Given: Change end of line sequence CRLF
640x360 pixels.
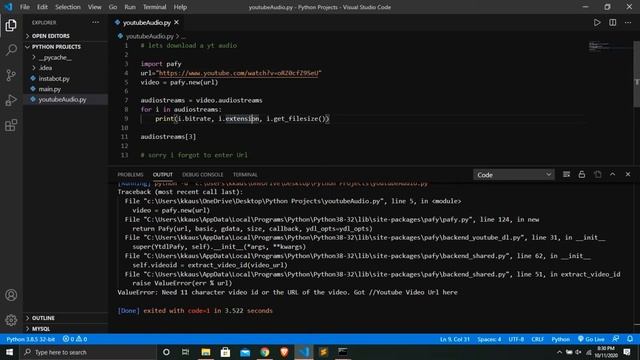Looking at the screenshot, I should (x=537, y=339).
